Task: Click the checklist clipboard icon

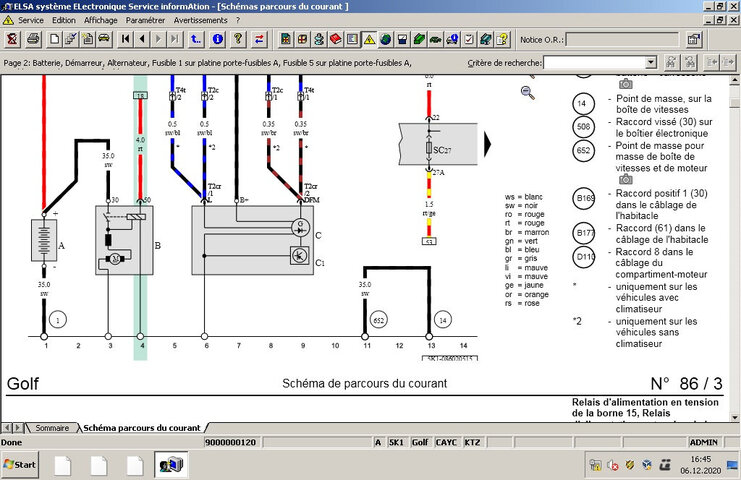Action: tap(469, 39)
